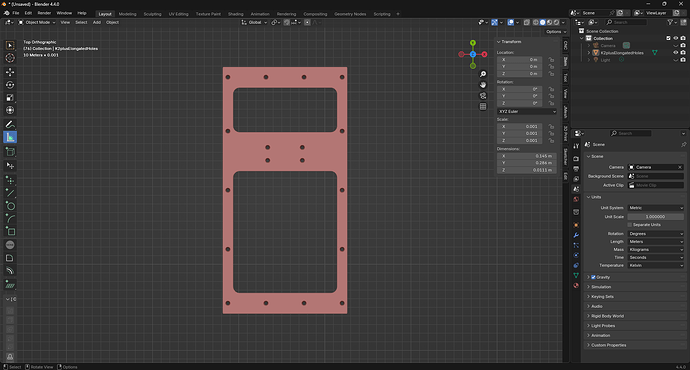Click the pan hand viewport icon
Screen dimensions: 690x370
(x=483, y=85)
